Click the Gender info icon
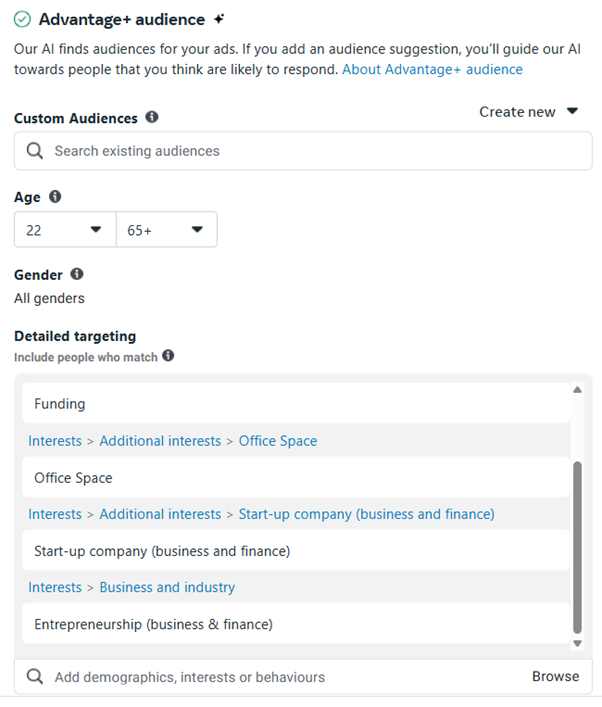The width and height of the screenshot is (602, 707). (77, 274)
